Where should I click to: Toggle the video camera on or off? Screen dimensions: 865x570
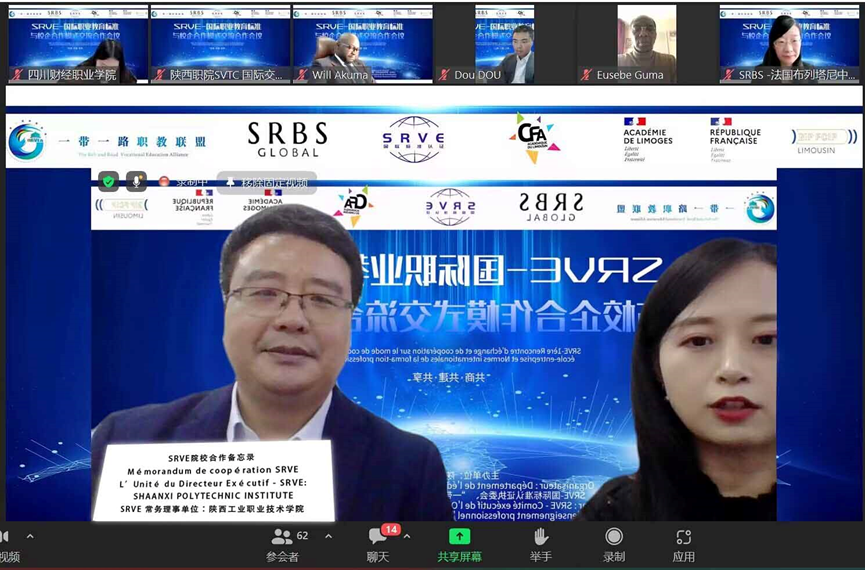click(x=8, y=544)
